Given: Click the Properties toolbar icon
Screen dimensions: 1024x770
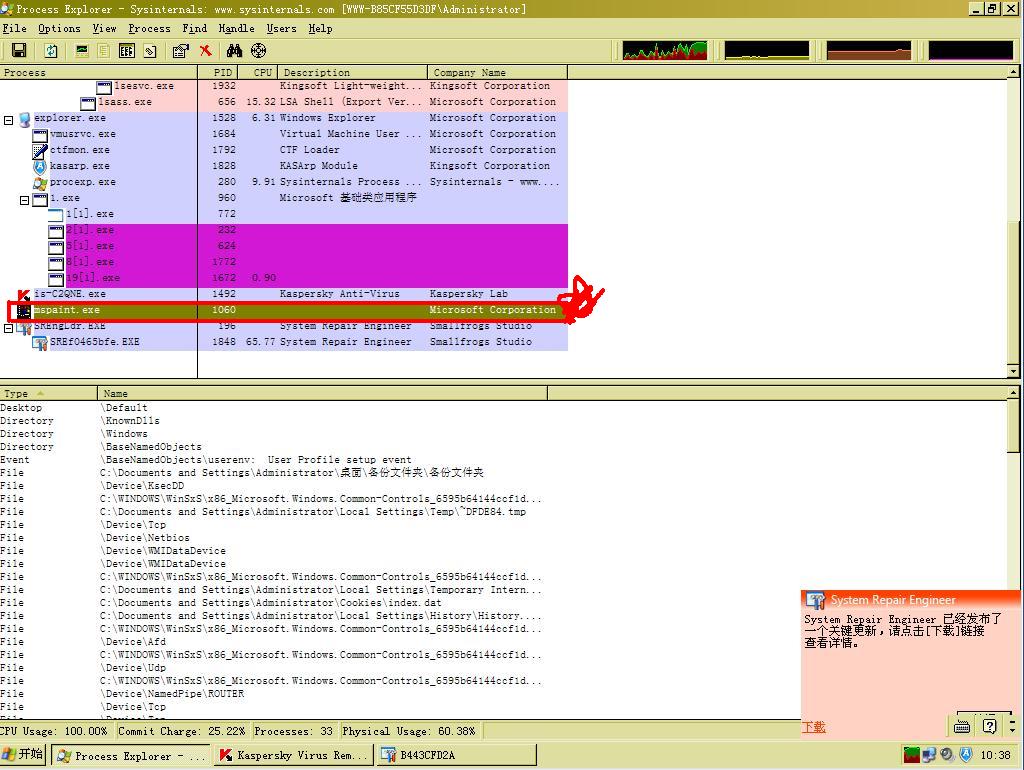Looking at the screenshot, I should point(180,50).
